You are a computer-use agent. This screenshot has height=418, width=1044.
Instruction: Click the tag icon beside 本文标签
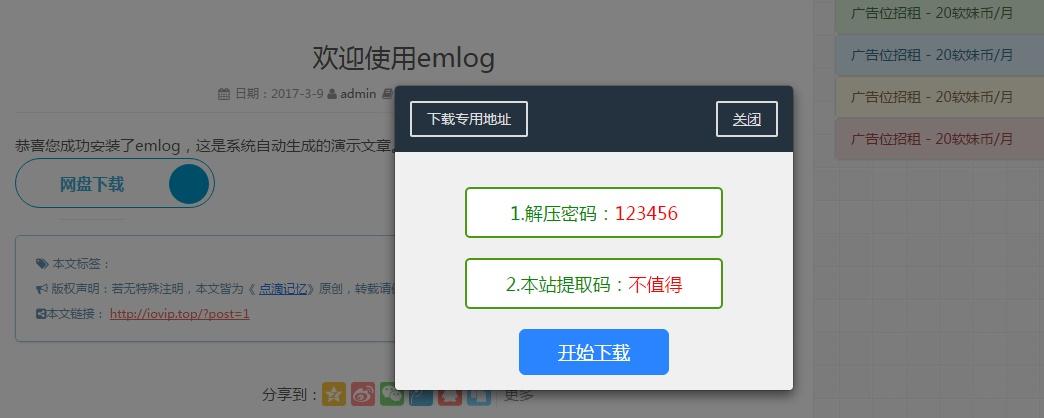42,264
